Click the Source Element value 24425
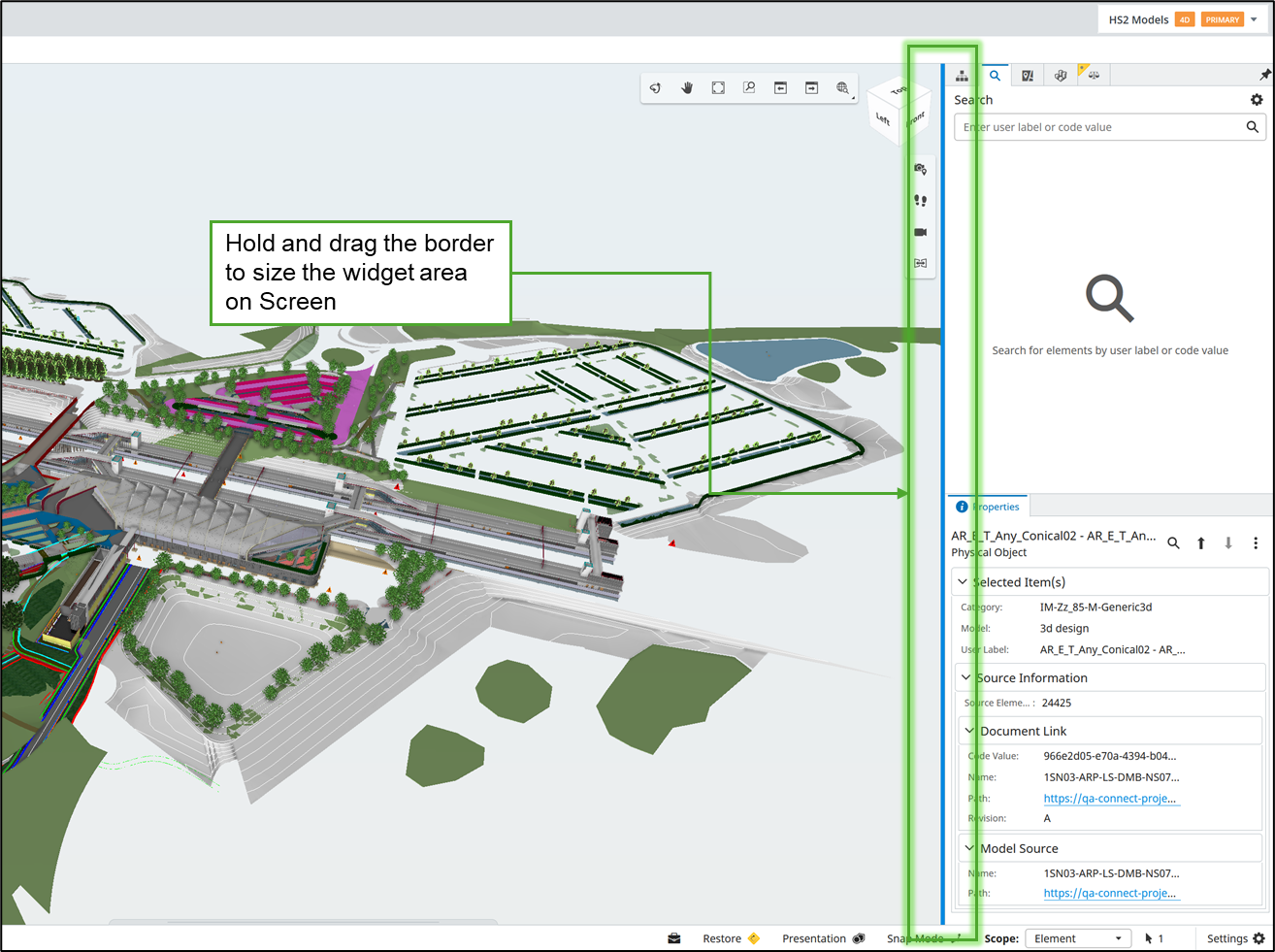This screenshot has width=1275, height=952. click(1057, 703)
